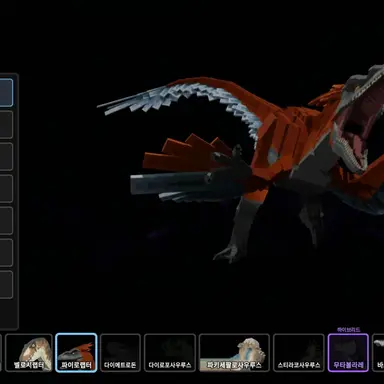Screen dimensions: 384x384
Task: Select the highlighted 파이로랩터 card
Action: tap(76, 353)
